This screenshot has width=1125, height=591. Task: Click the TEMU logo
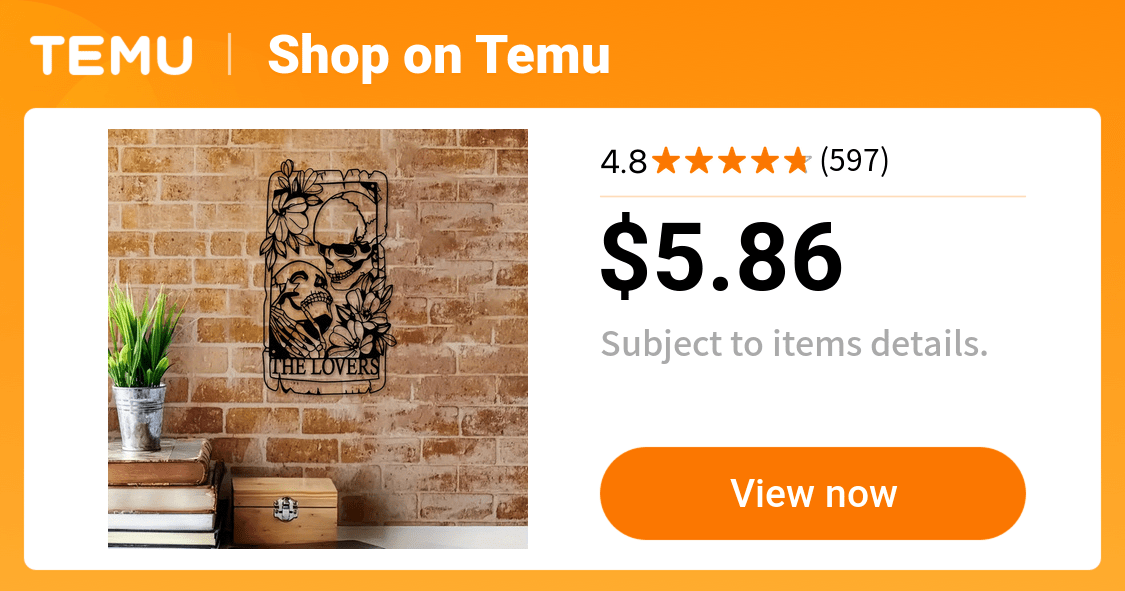pyautogui.click(x=111, y=55)
